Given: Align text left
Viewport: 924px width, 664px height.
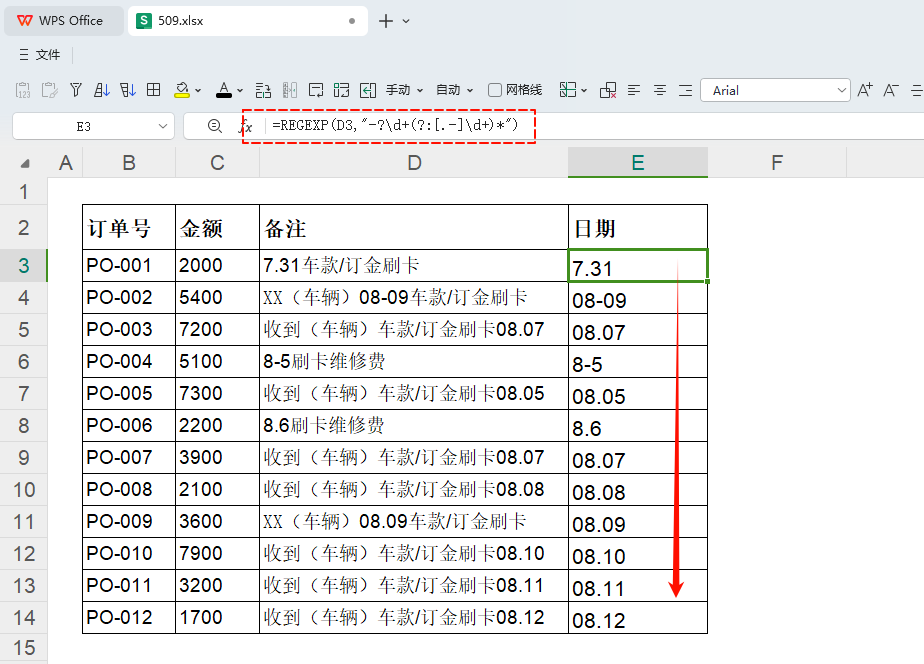Looking at the screenshot, I should 634,90.
